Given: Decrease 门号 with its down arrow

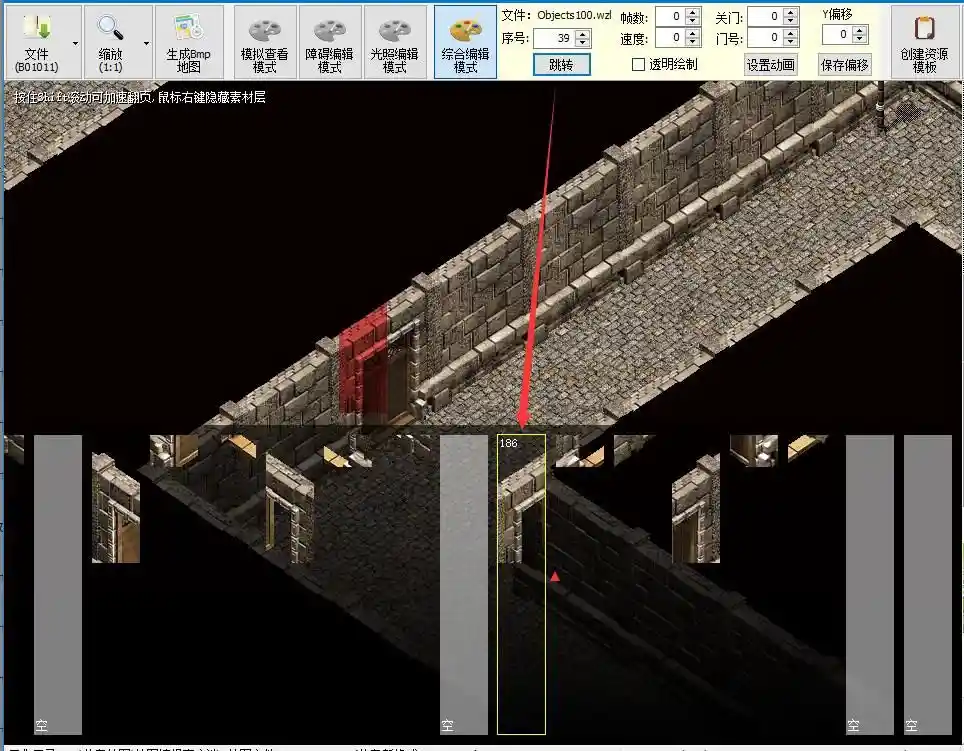Looking at the screenshot, I should [791, 42].
